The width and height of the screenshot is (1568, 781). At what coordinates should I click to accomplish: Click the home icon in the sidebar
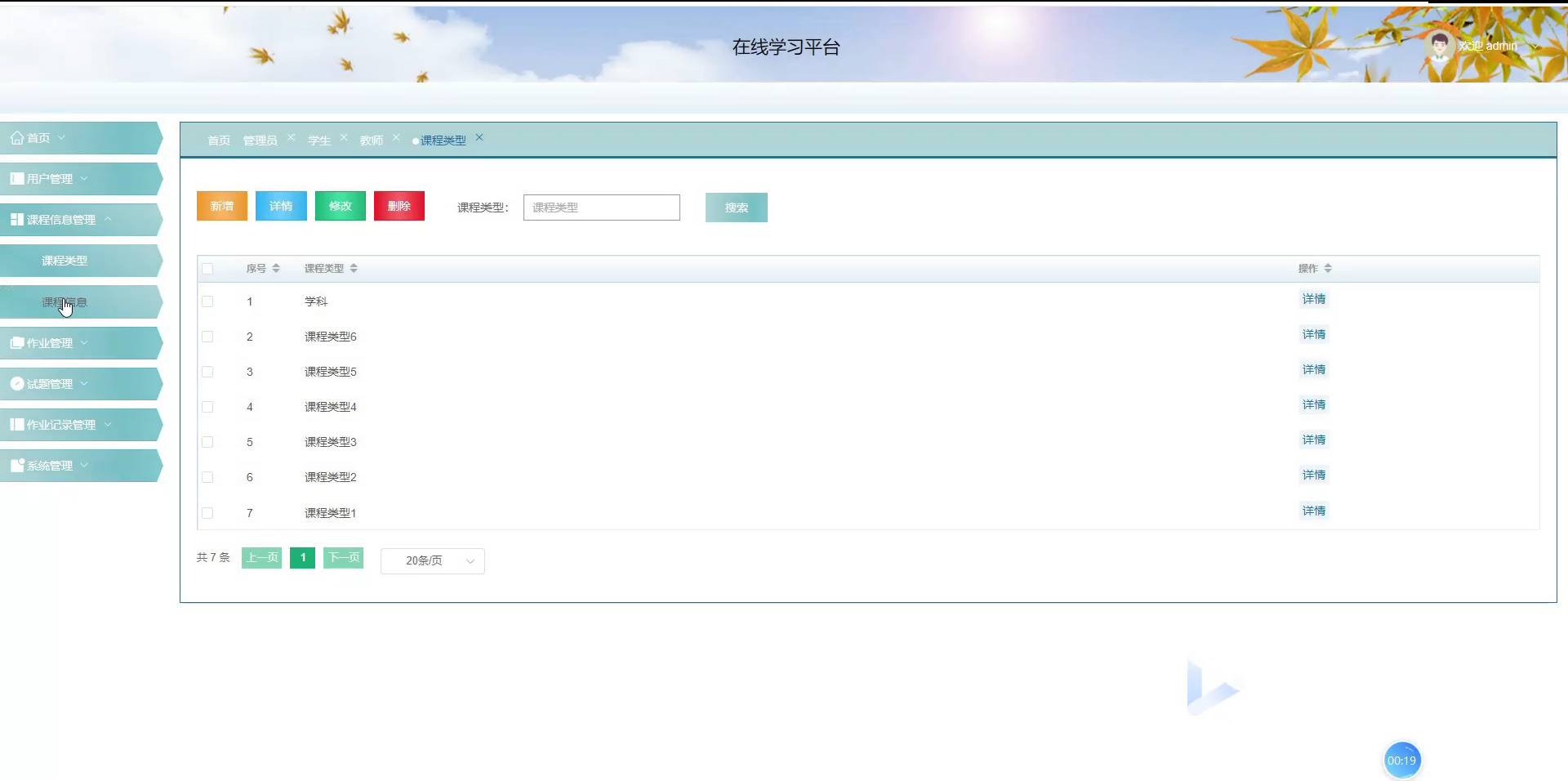click(x=16, y=138)
